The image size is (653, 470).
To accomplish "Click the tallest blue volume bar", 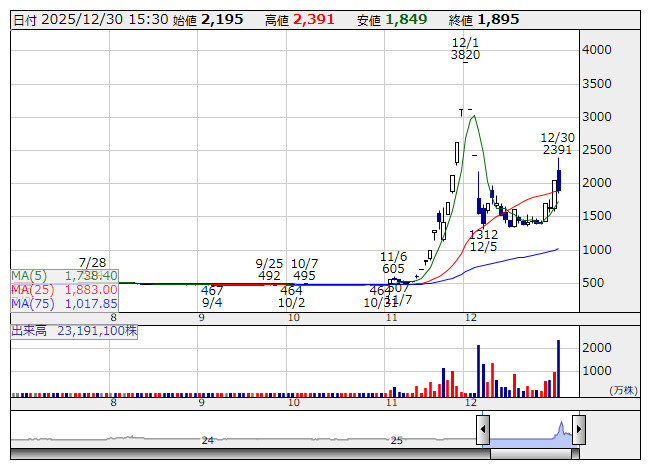I will pyautogui.click(x=558, y=368).
